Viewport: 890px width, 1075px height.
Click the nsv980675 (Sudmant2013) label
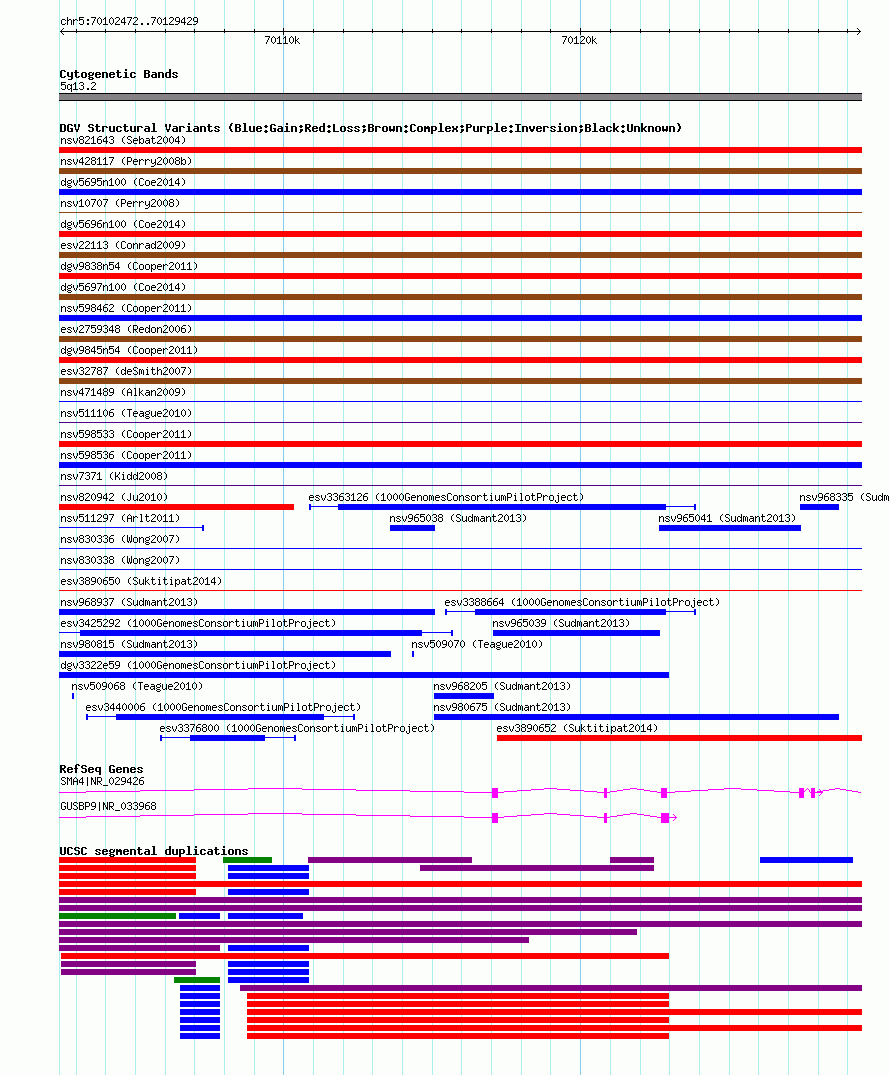502,708
